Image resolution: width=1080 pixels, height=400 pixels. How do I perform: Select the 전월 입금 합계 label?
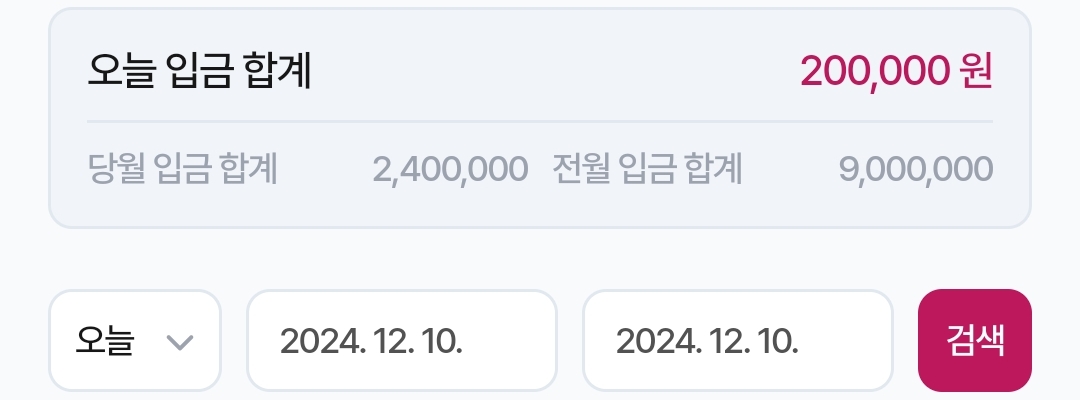click(x=647, y=170)
